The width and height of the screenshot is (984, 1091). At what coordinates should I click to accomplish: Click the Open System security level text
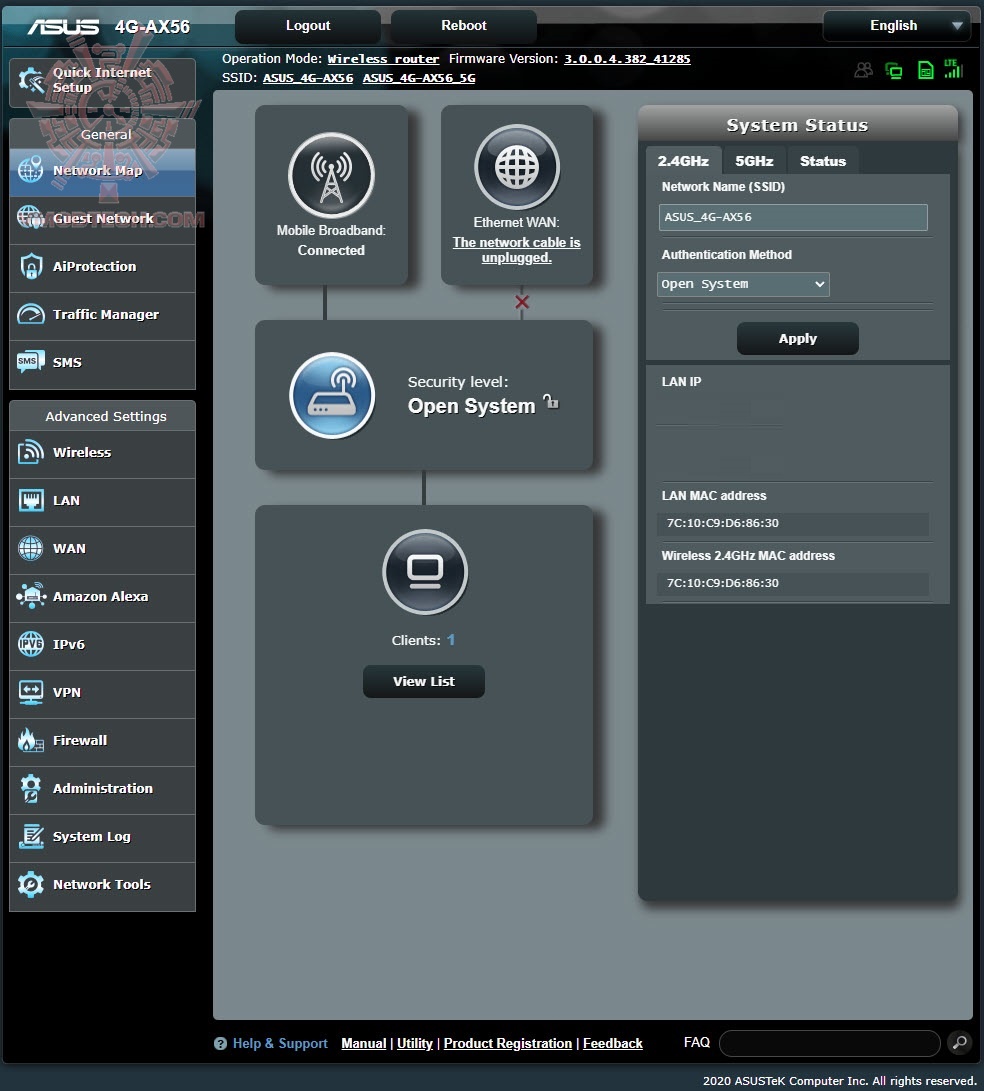tap(471, 406)
